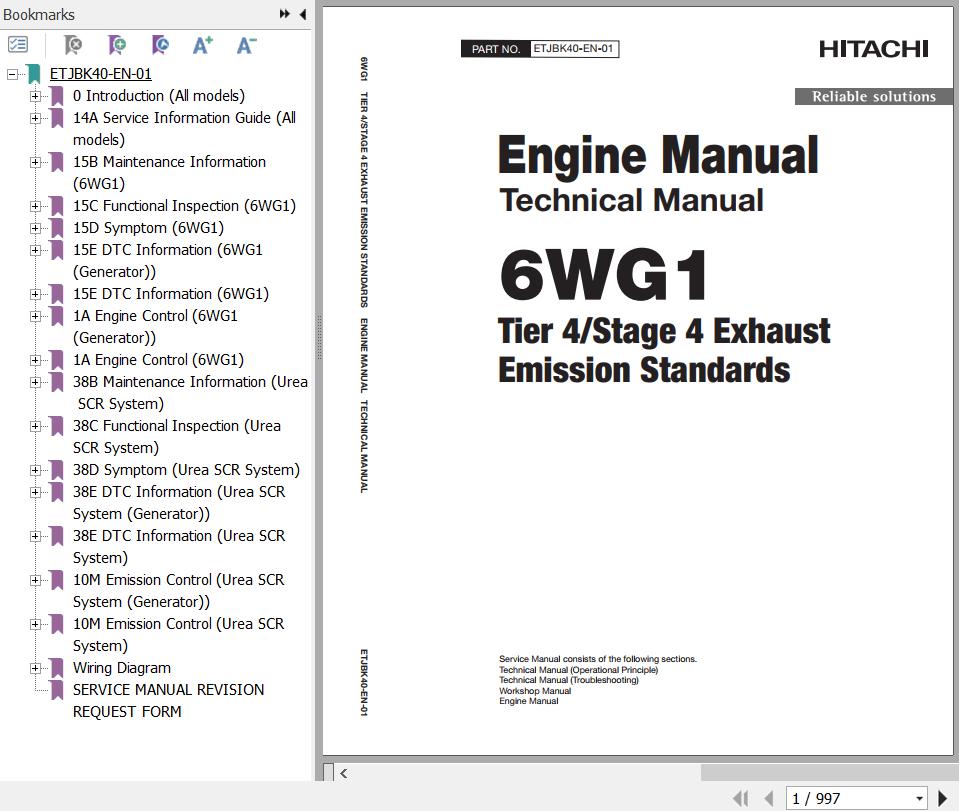
Task: Click the expand panel double-arrow icon
Action: 284,13
